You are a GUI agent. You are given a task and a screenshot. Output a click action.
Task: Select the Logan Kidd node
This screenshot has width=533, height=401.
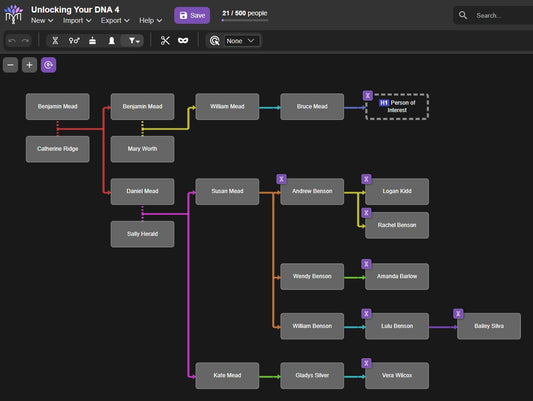coord(397,191)
